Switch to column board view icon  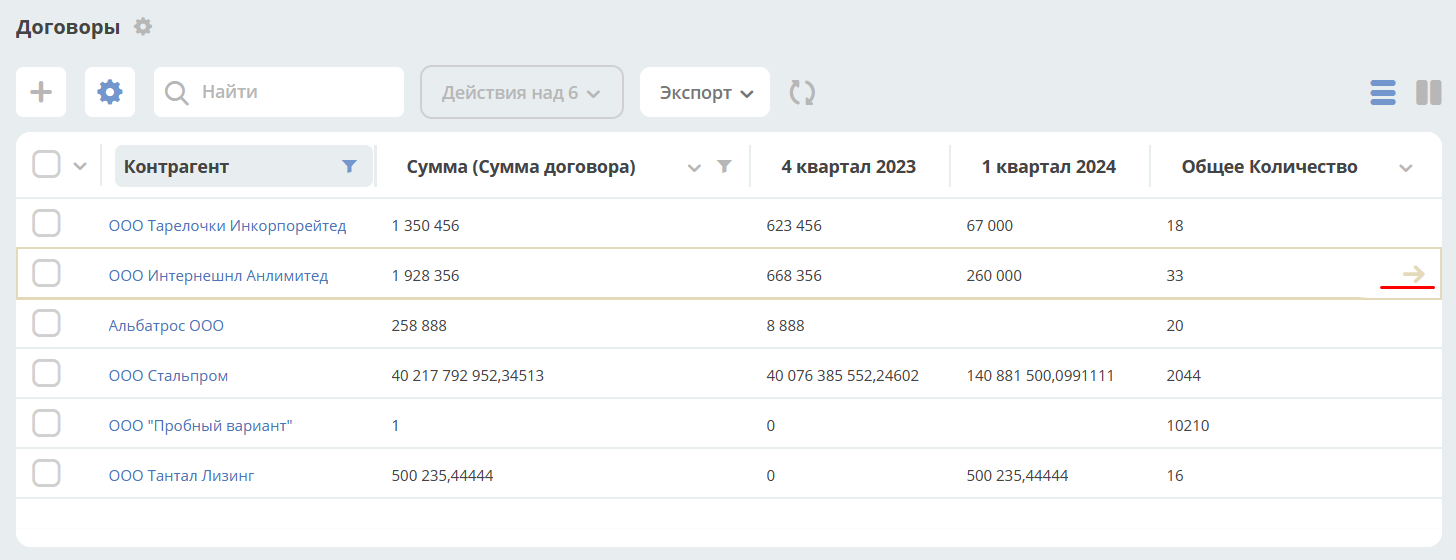(1428, 93)
